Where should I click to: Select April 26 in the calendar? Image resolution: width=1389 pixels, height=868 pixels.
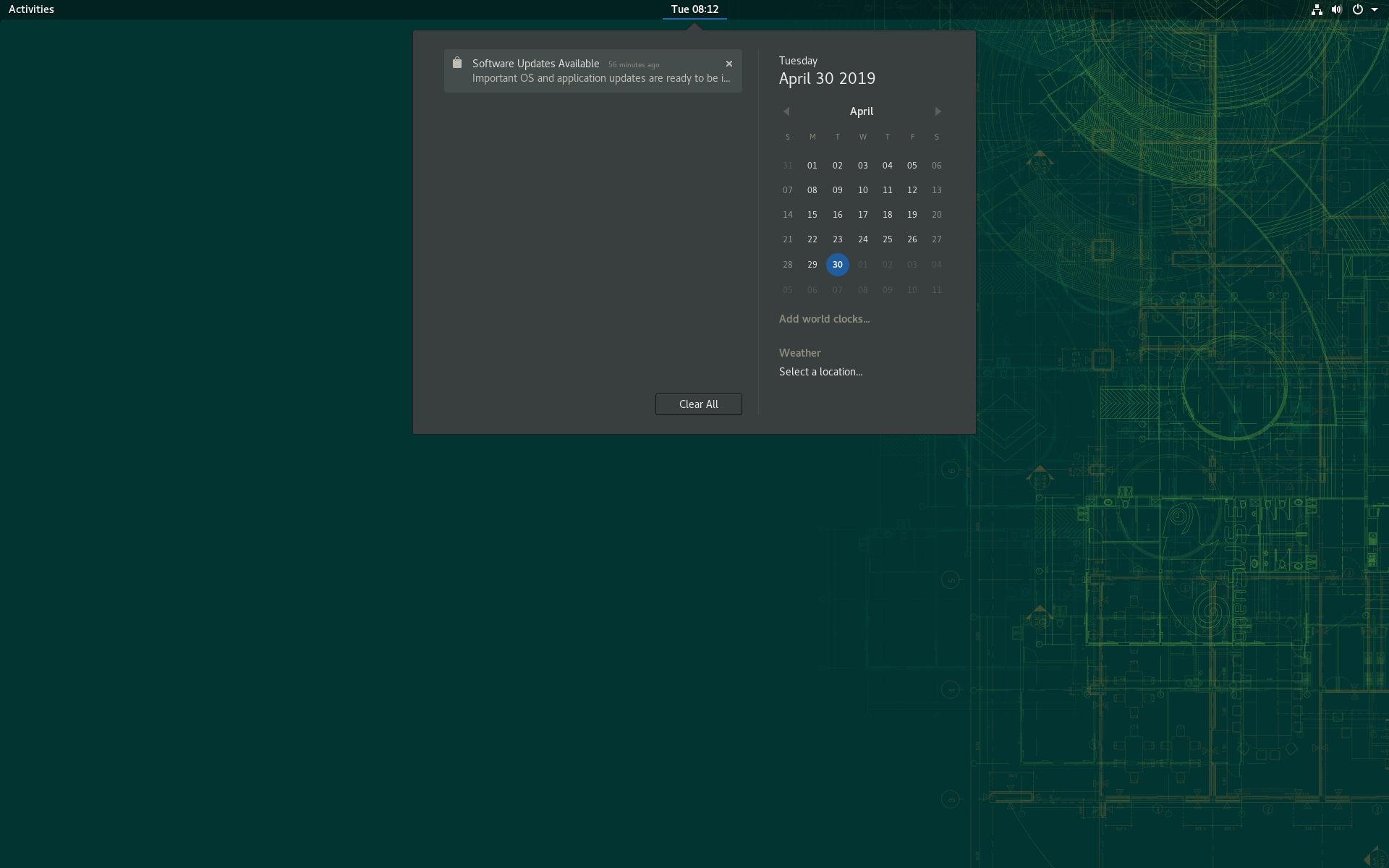point(912,239)
